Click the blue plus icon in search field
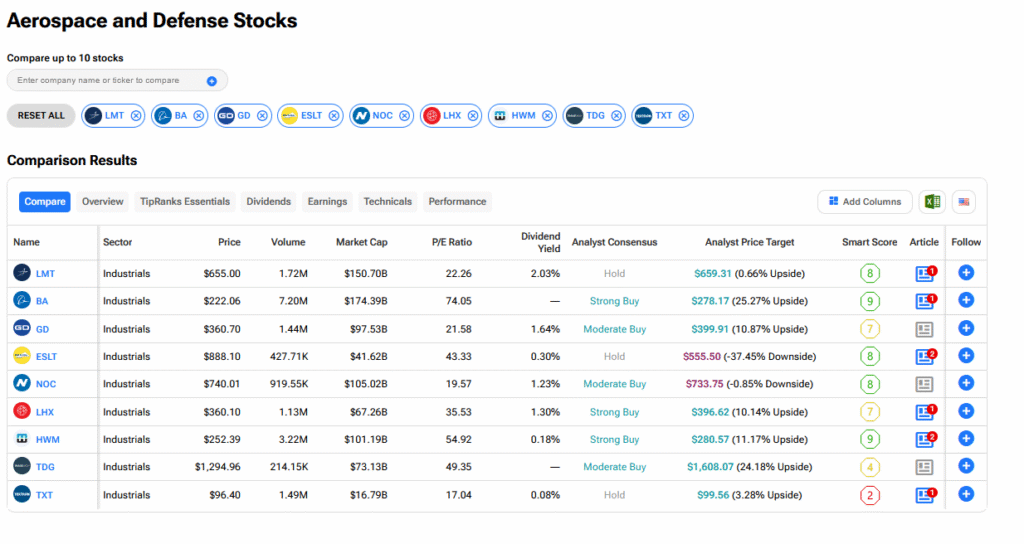 (x=212, y=81)
